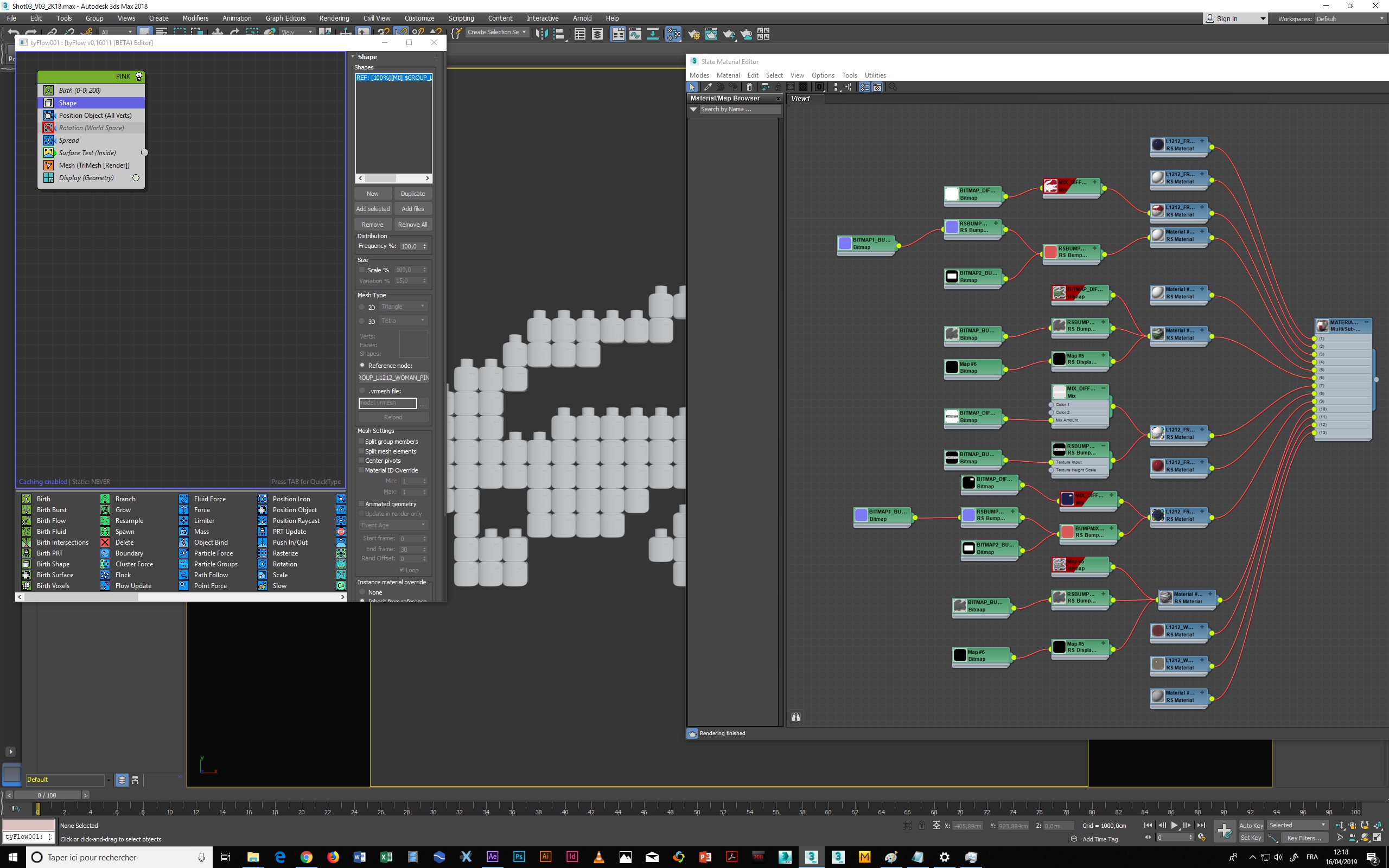
Task: Open the 3ds Max app in the taskbar
Action: [x=811, y=857]
